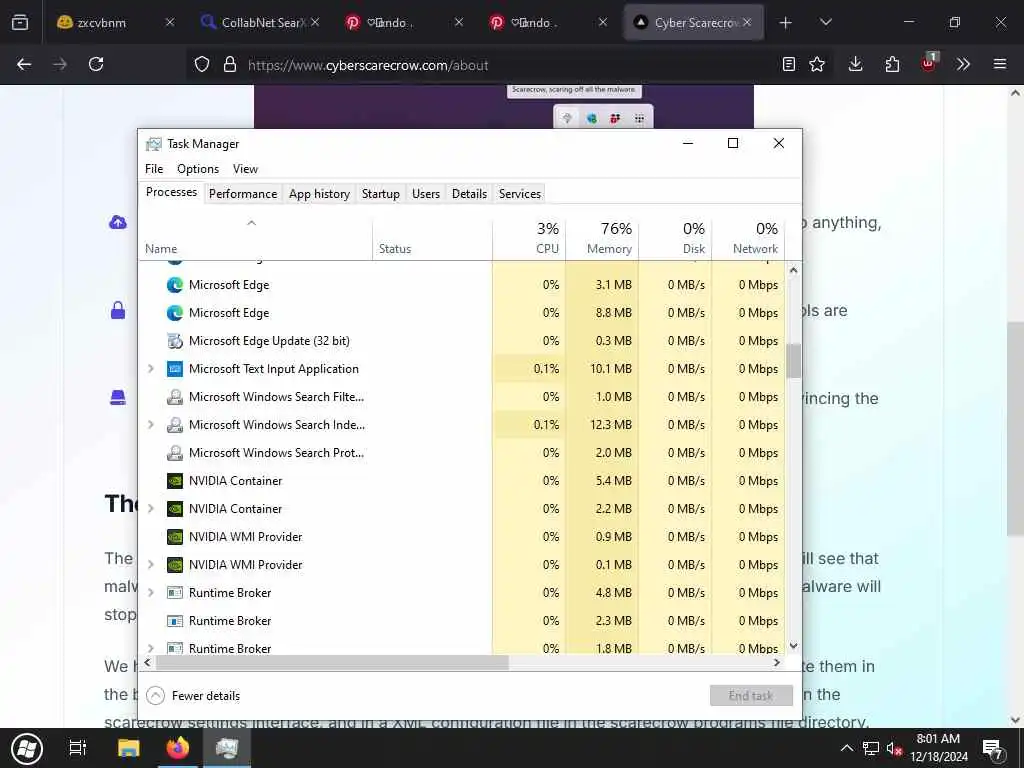Switch to the Performance tab
Image resolution: width=1024 pixels, height=768 pixels.
(x=243, y=194)
